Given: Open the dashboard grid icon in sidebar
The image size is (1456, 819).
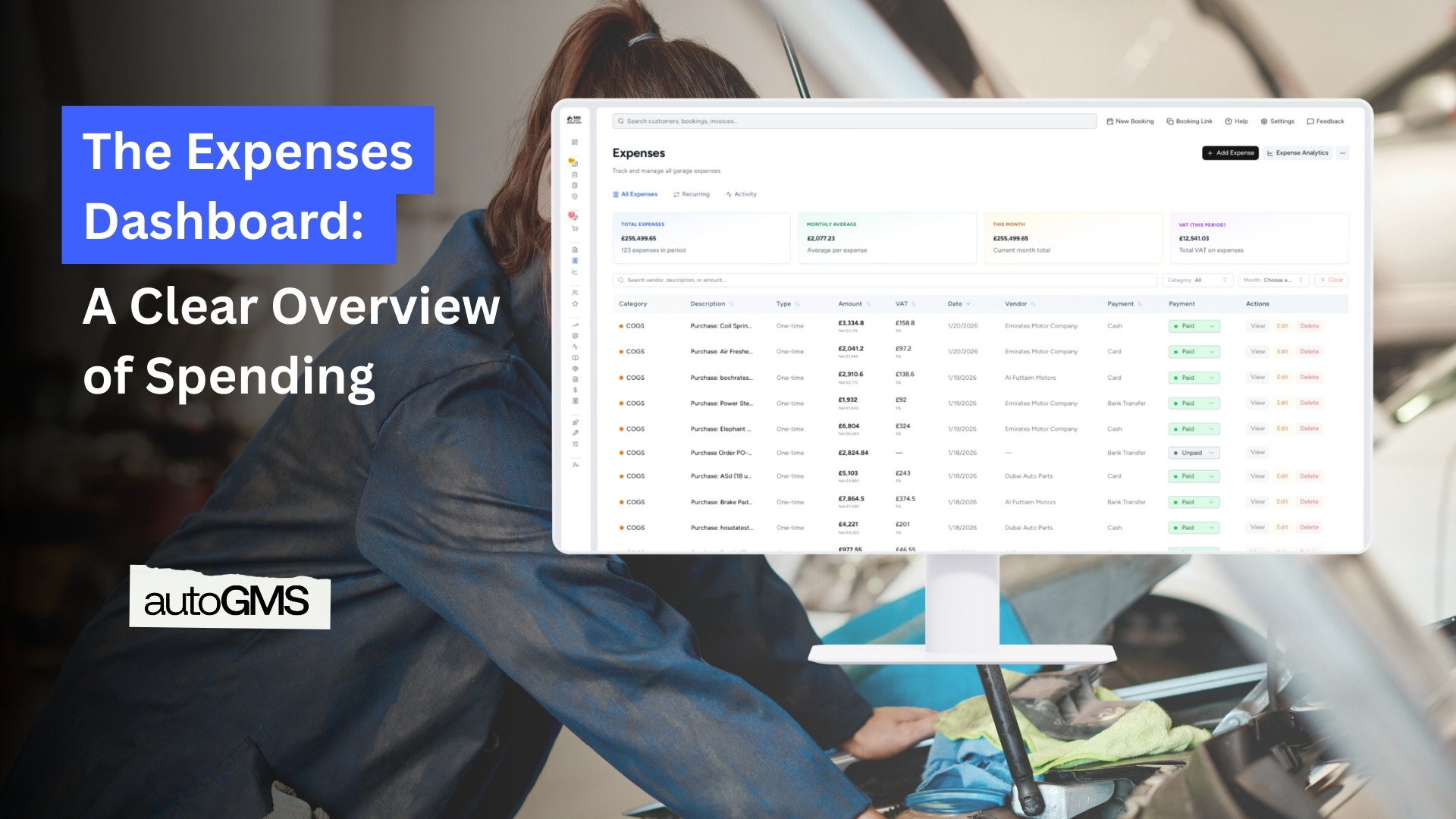Looking at the screenshot, I should pyautogui.click(x=575, y=143).
